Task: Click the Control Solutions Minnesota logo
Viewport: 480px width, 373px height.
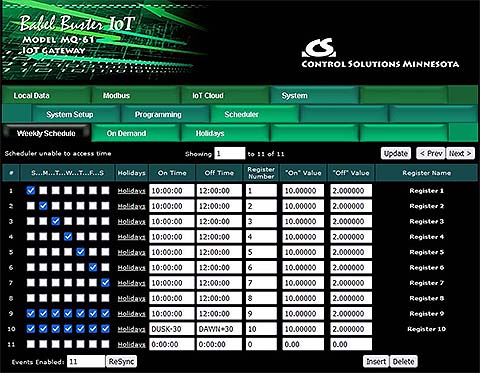Action: click(380, 53)
